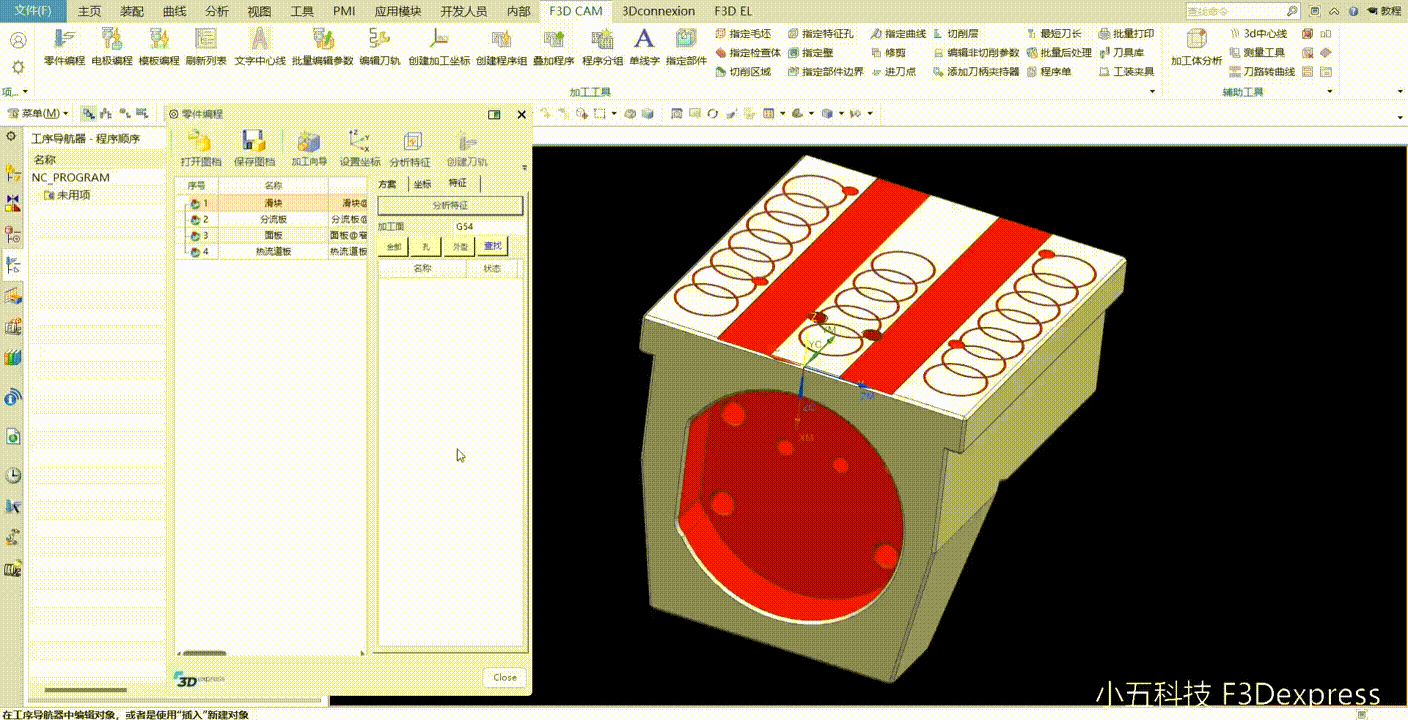Open the 刀具库 tool library
This screenshot has width=1408, height=720.
click(1120, 53)
